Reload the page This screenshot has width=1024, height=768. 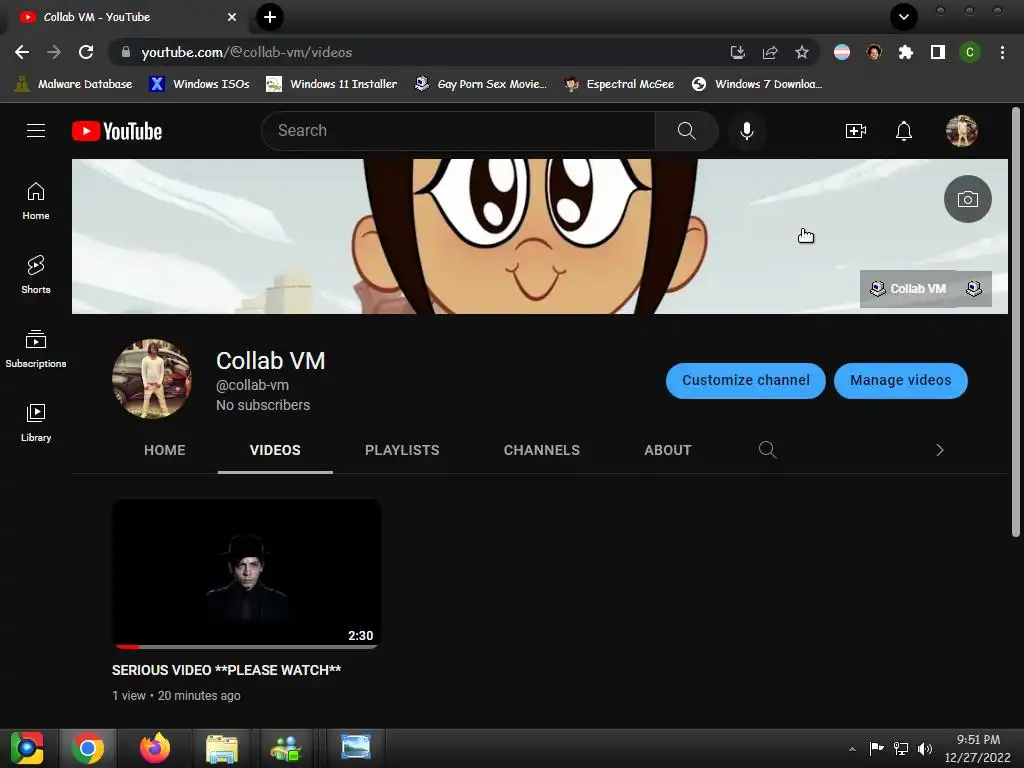[86, 52]
